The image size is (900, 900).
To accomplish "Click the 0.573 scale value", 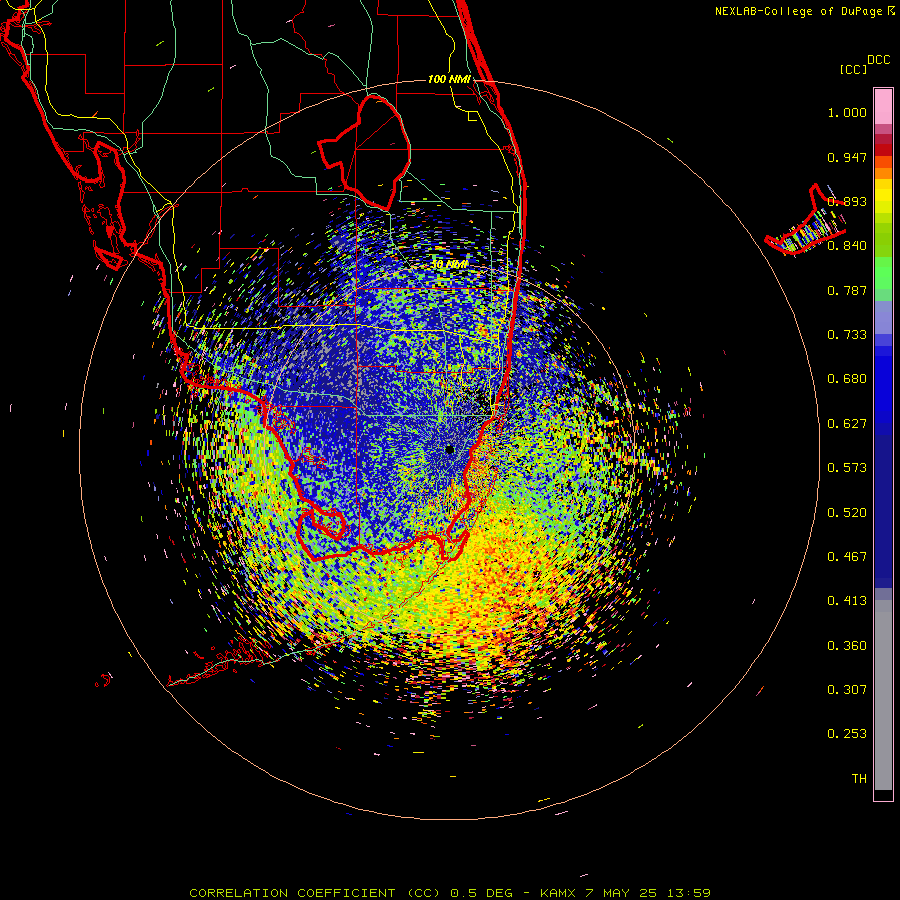I will coord(847,468).
